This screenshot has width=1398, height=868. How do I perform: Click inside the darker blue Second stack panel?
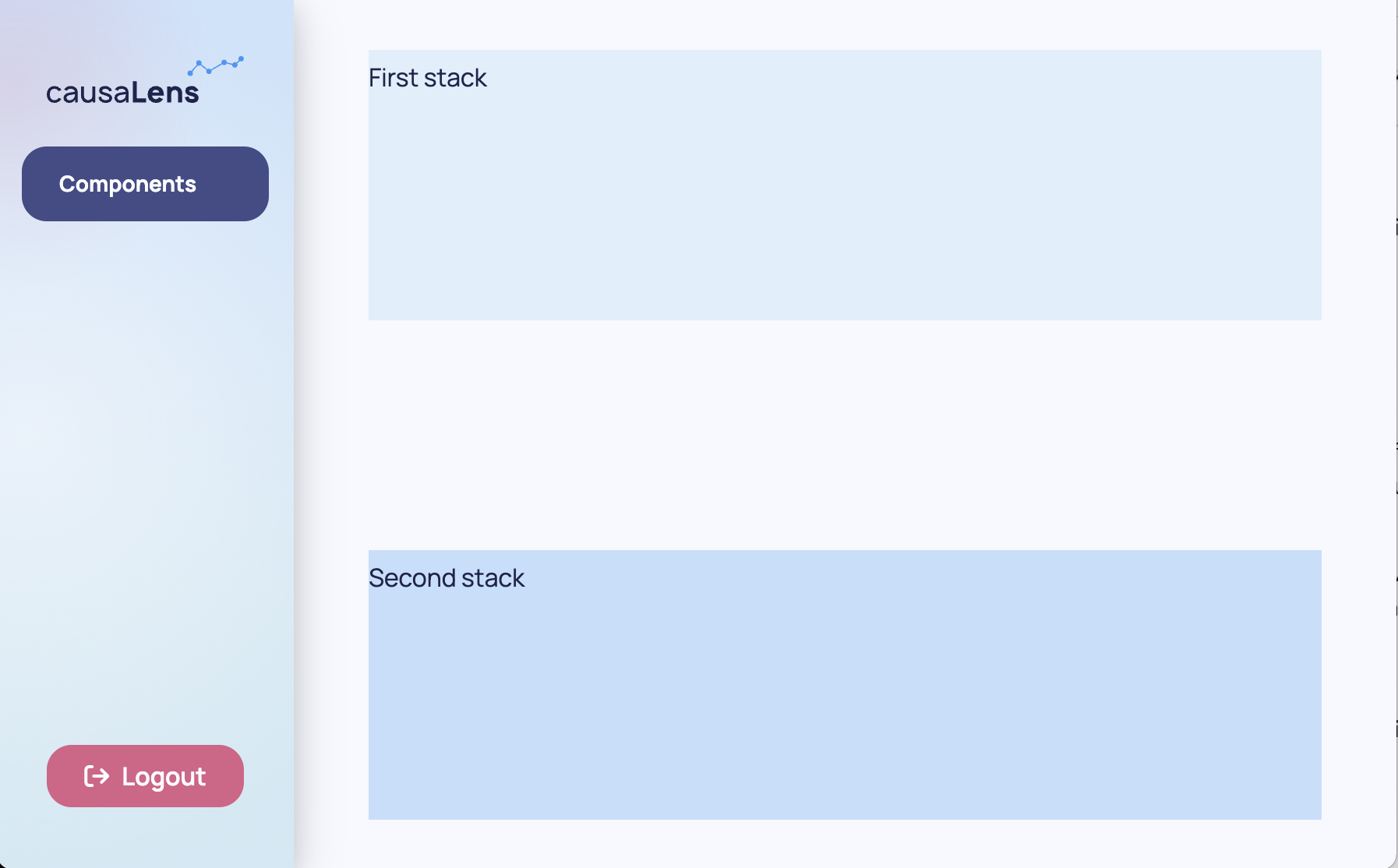(845, 701)
